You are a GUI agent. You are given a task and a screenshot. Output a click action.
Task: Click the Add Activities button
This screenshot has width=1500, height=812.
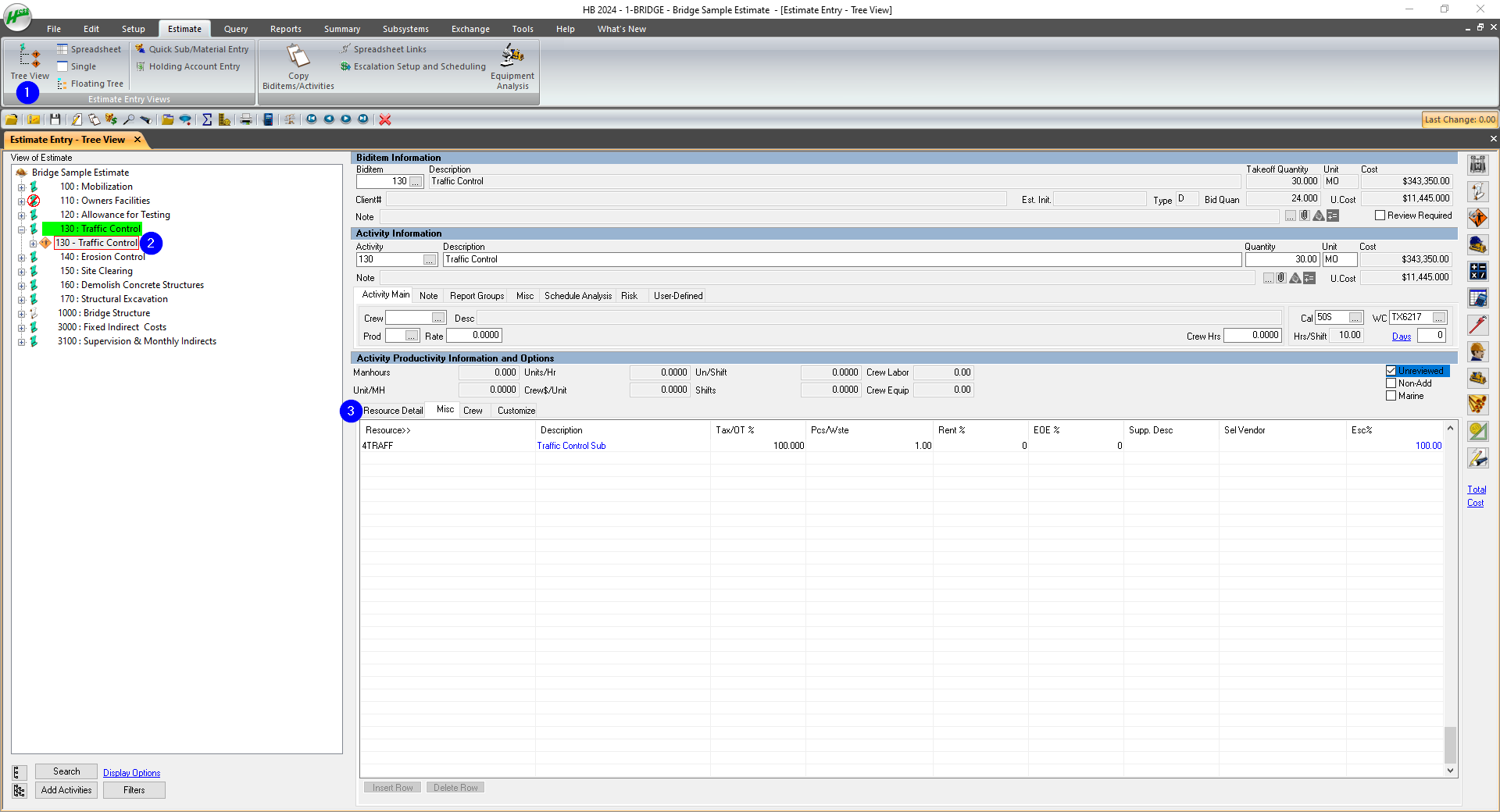[66, 790]
